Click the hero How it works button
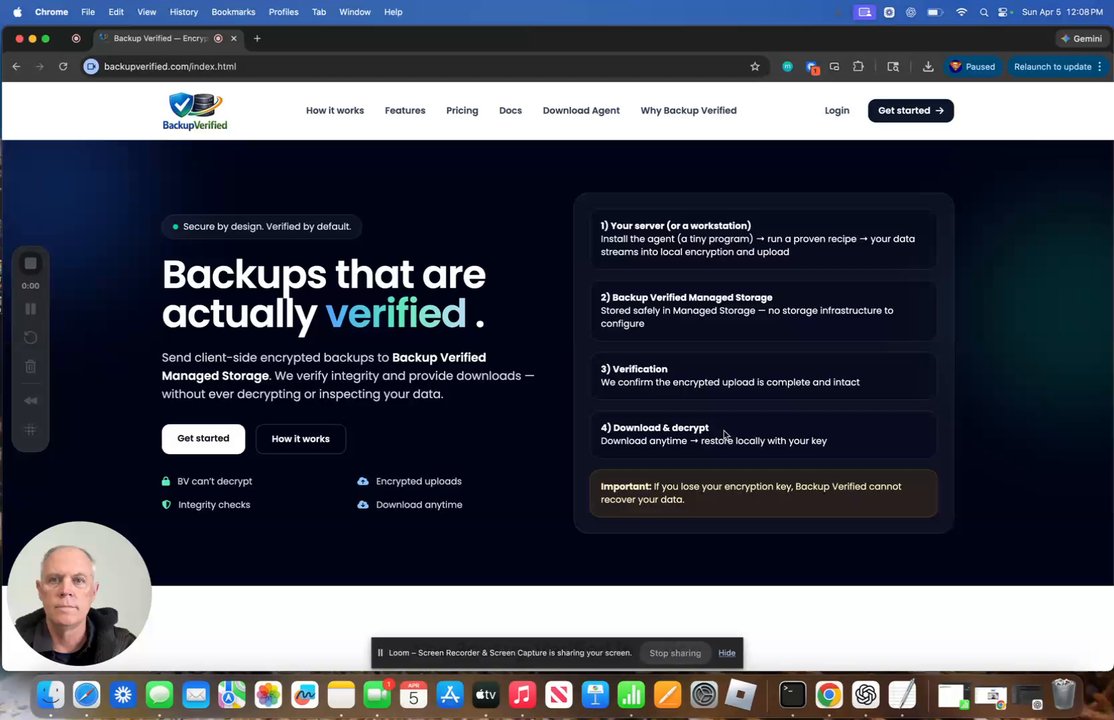 pos(301,439)
